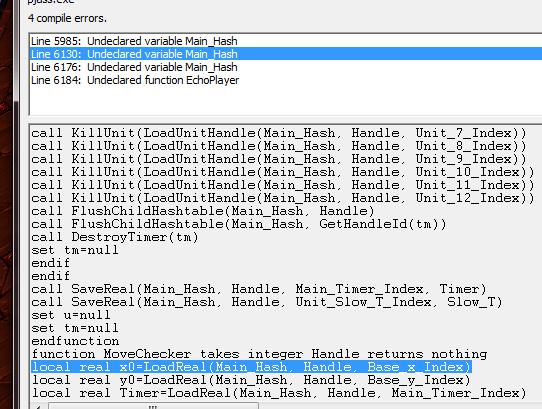Click the KillUnit line with Unit_8_Index
Screen dimensions: 542x409
(279, 146)
